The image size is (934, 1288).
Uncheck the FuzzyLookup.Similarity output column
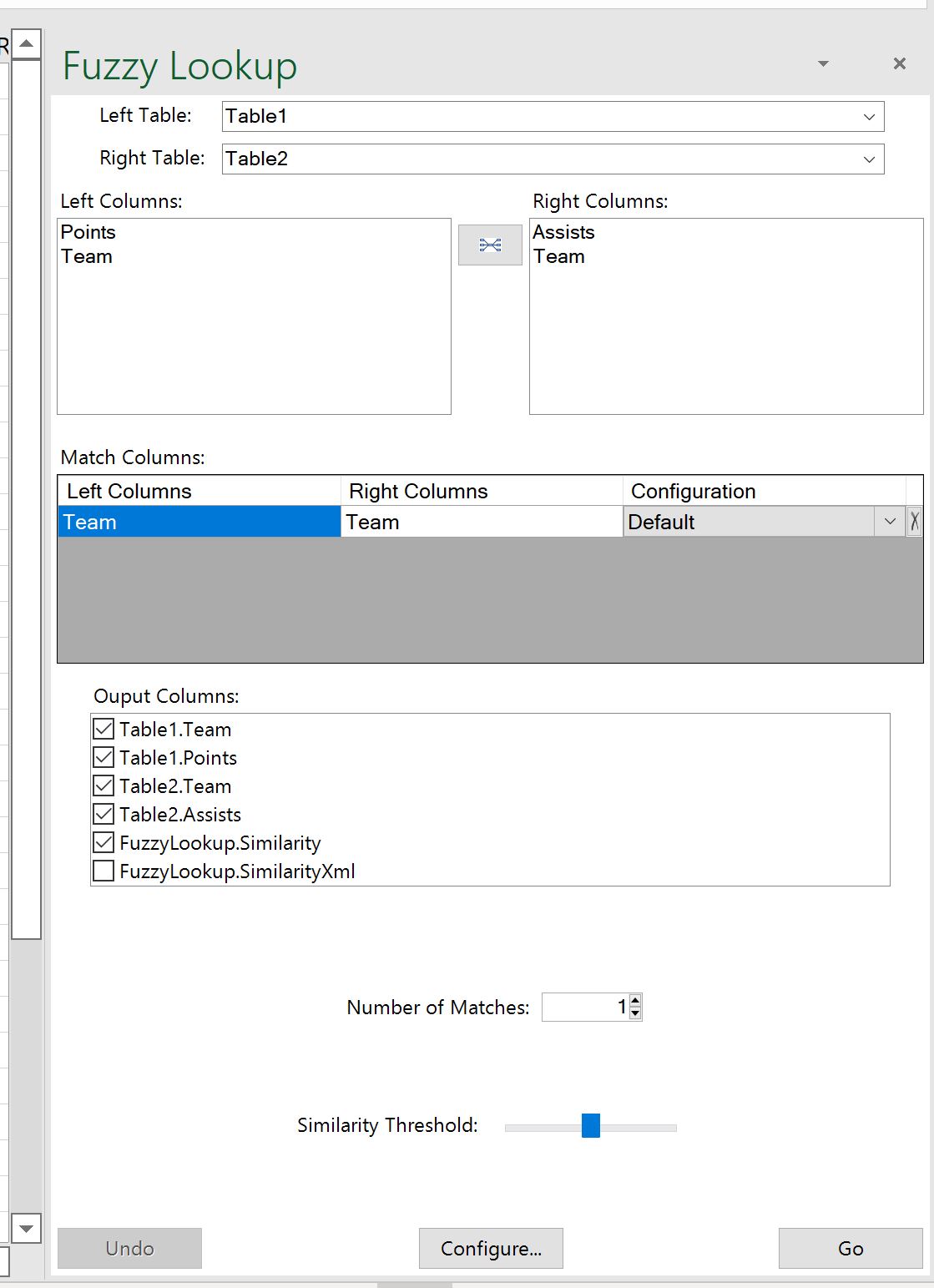tap(103, 842)
